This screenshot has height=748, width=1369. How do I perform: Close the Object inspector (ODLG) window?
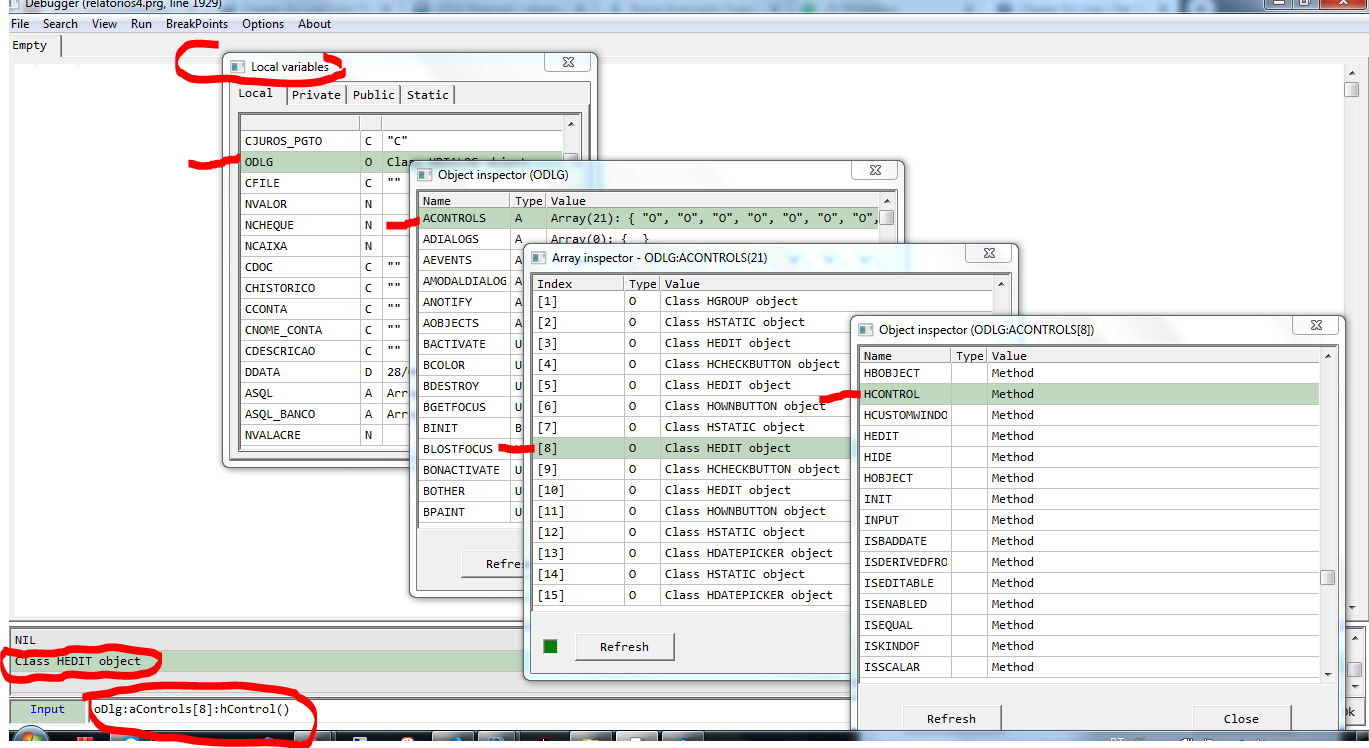(x=874, y=171)
